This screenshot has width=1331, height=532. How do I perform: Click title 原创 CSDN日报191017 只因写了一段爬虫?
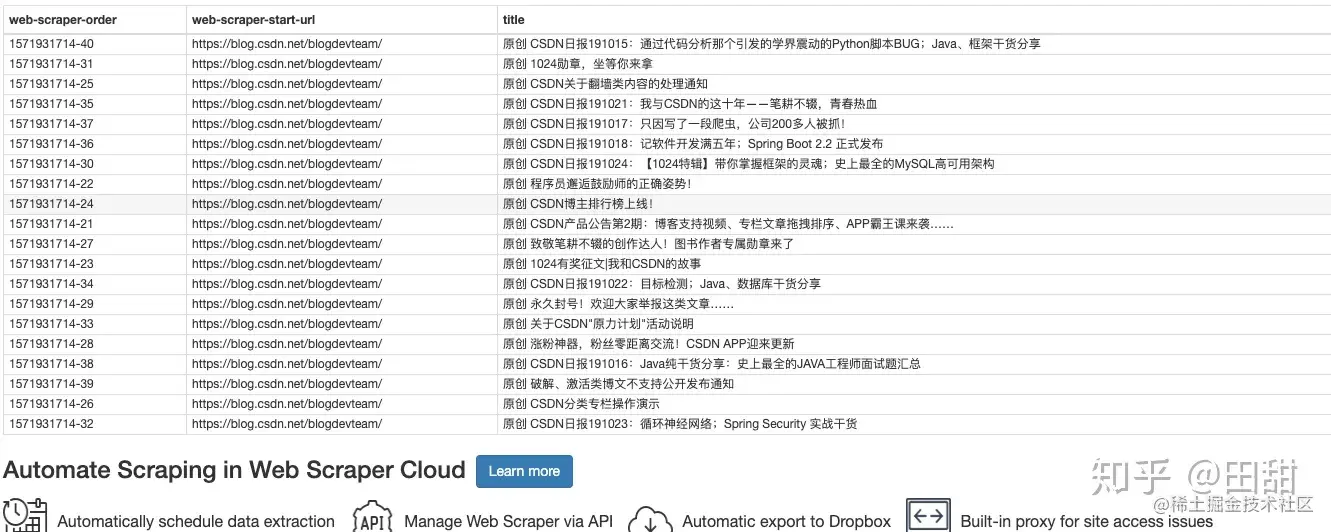coord(674,124)
